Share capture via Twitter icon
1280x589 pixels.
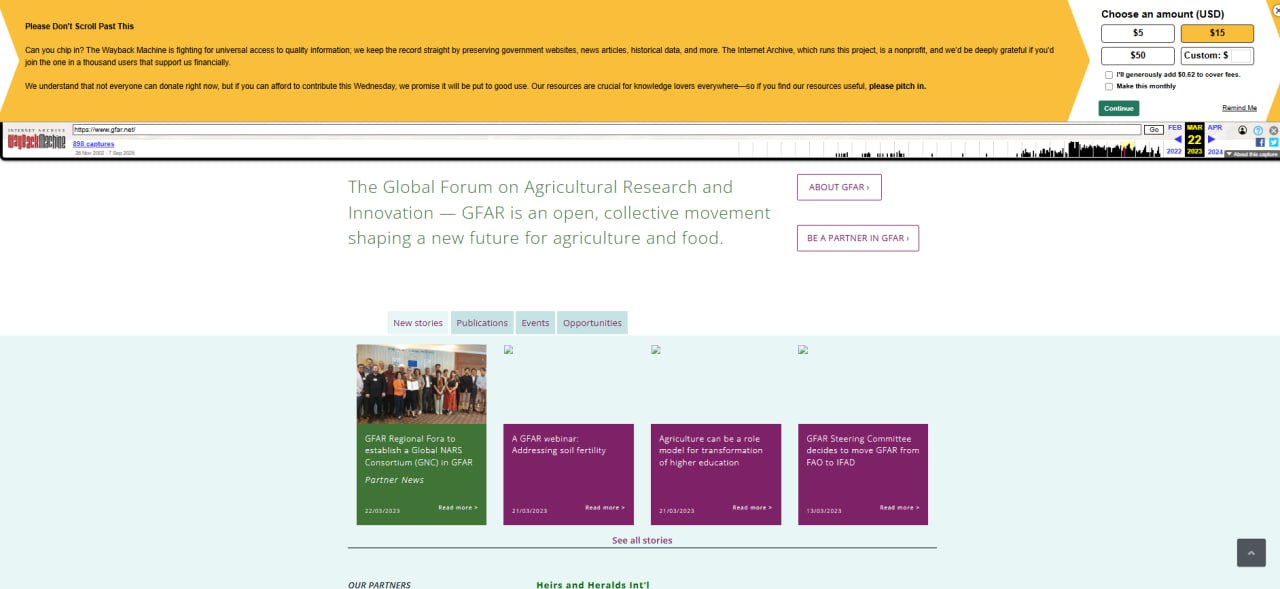coord(1273,143)
